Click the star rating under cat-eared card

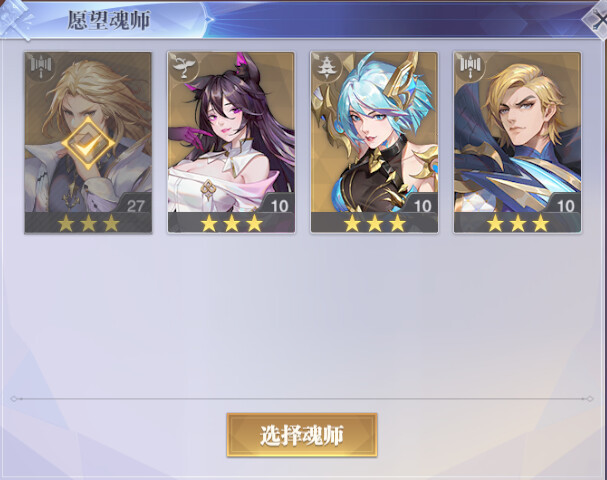[231, 223]
